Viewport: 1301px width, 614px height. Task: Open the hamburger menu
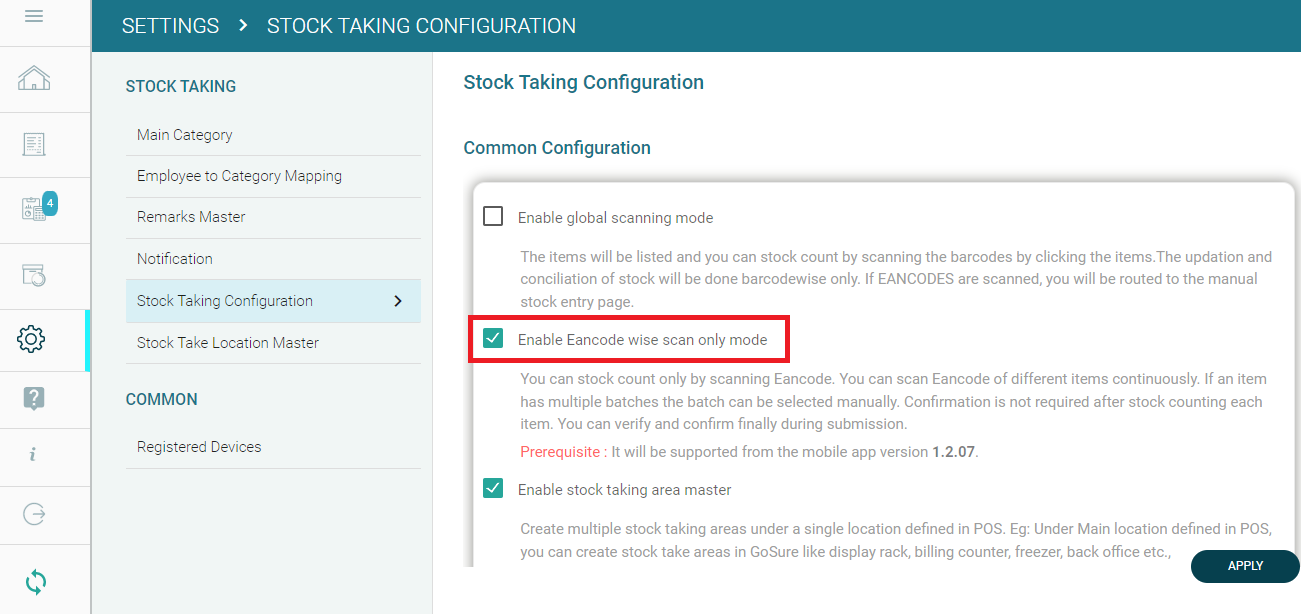click(34, 16)
